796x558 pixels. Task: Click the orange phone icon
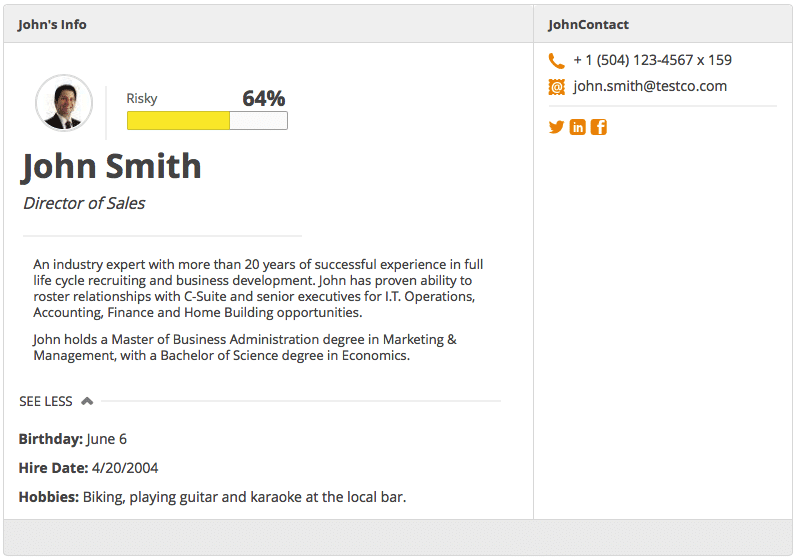point(556,61)
